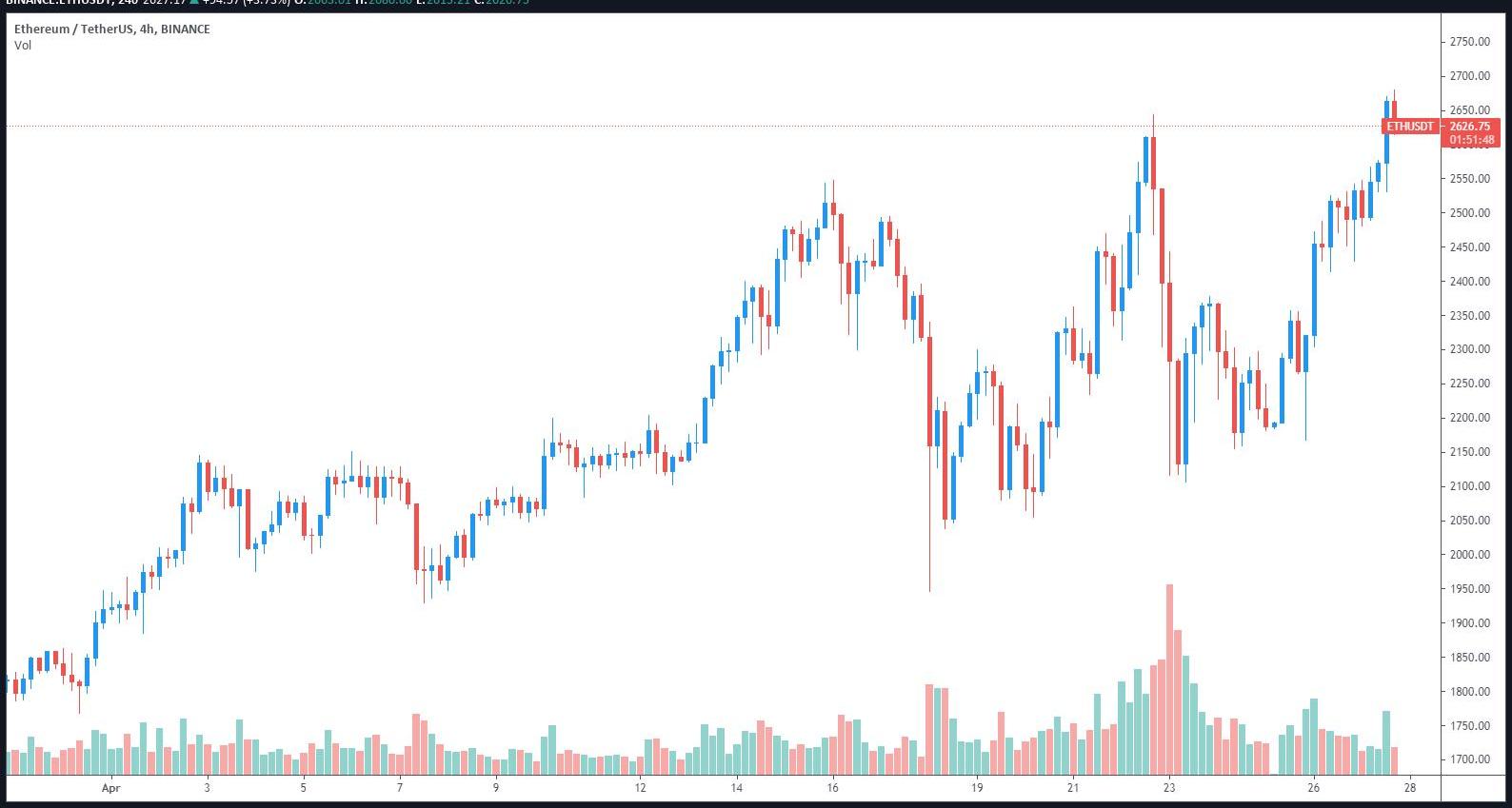Select the Vol indicator label
The image size is (1512, 808).
click(x=23, y=46)
